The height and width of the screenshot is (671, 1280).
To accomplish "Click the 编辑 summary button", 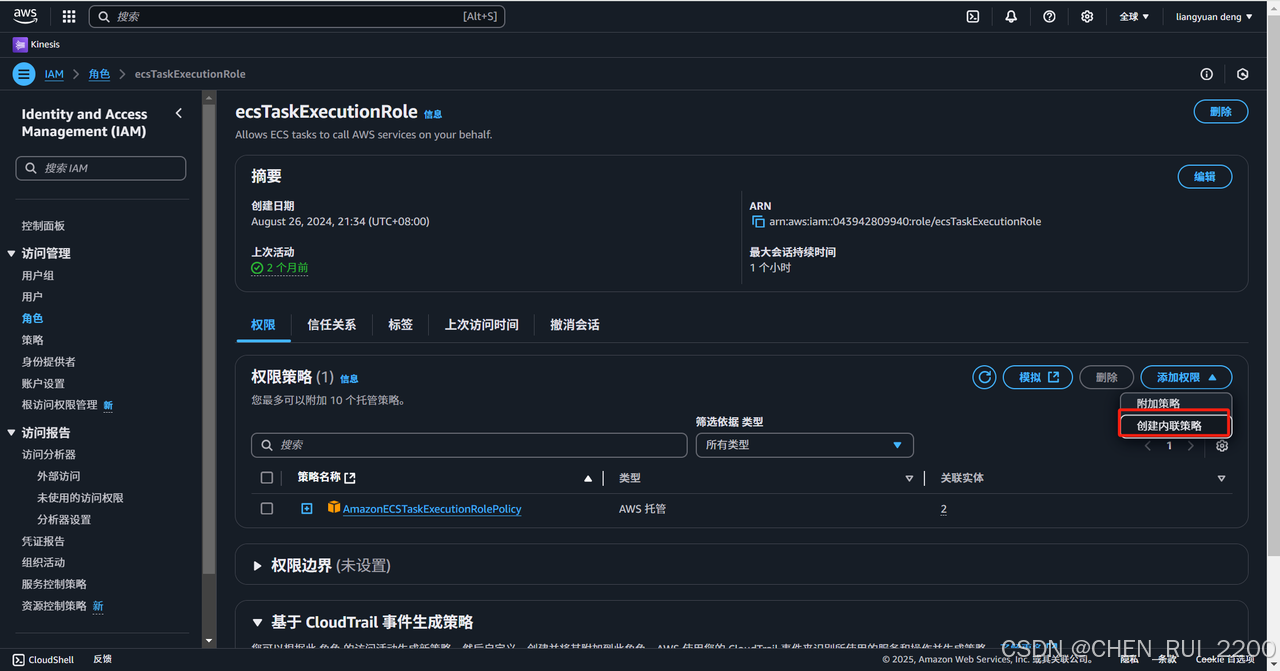I will click(x=1205, y=177).
